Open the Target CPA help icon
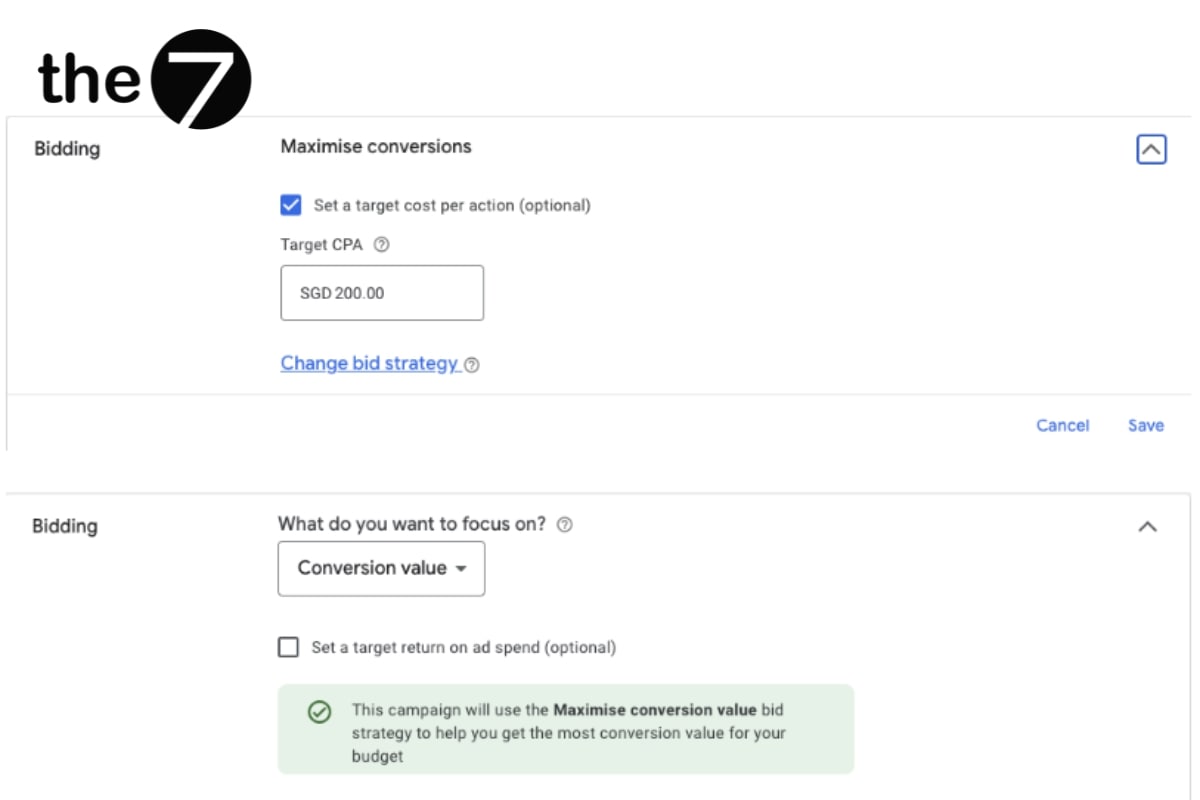The width and height of the screenshot is (1200, 800). click(x=381, y=244)
